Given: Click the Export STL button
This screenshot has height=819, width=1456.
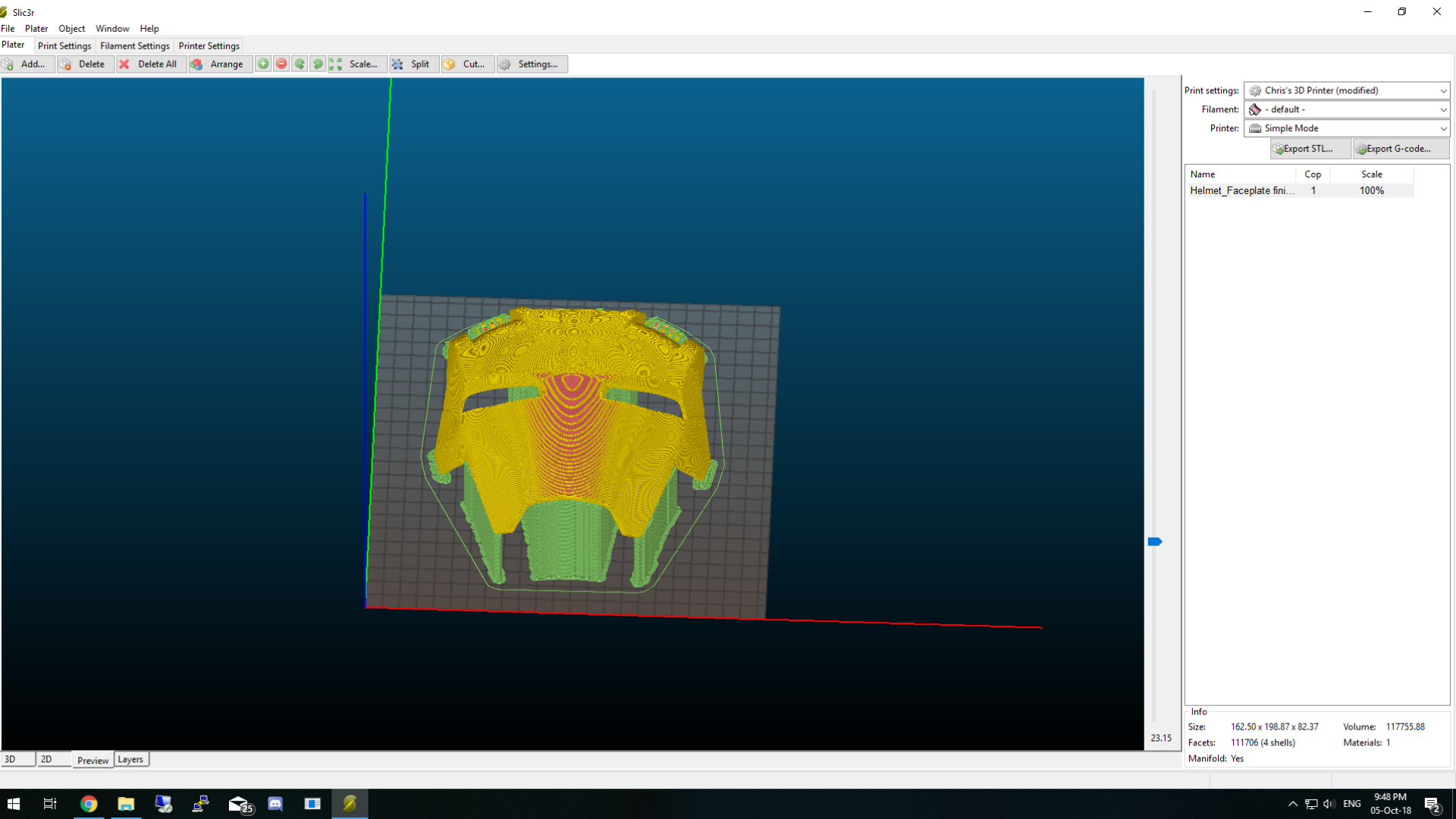Looking at the screenshot, I should [1310, 149].
